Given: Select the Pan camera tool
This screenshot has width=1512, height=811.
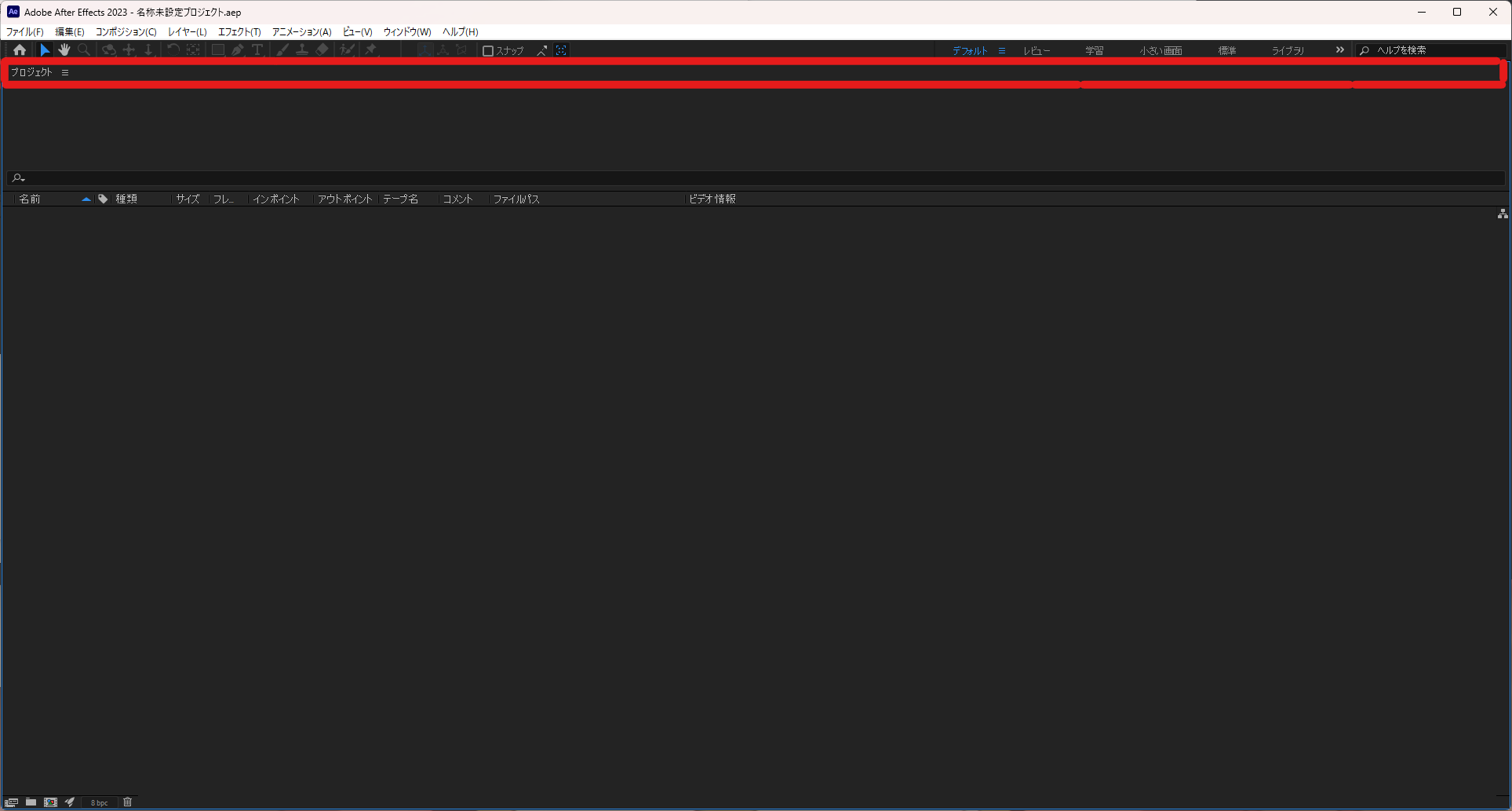Looking at the screenshot, I should [129, 50].
